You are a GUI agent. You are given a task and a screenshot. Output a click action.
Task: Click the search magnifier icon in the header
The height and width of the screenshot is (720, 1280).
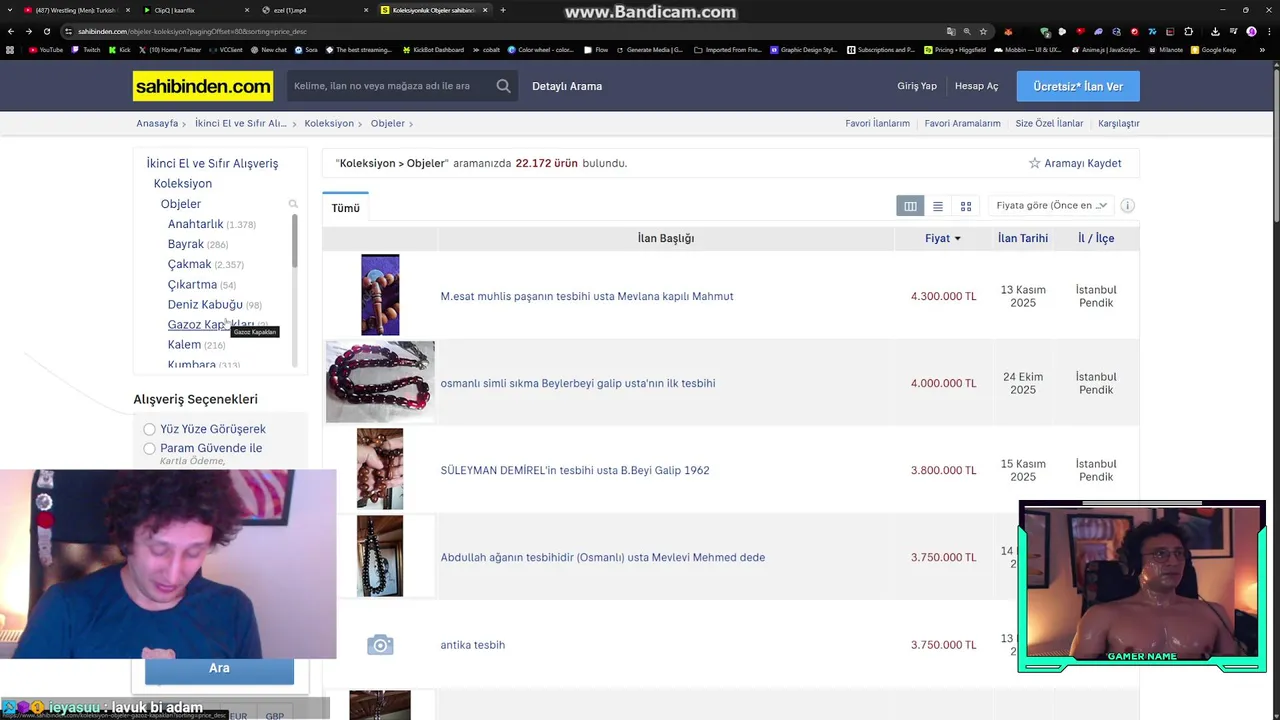pyautogui.click(x=504, y=86)
